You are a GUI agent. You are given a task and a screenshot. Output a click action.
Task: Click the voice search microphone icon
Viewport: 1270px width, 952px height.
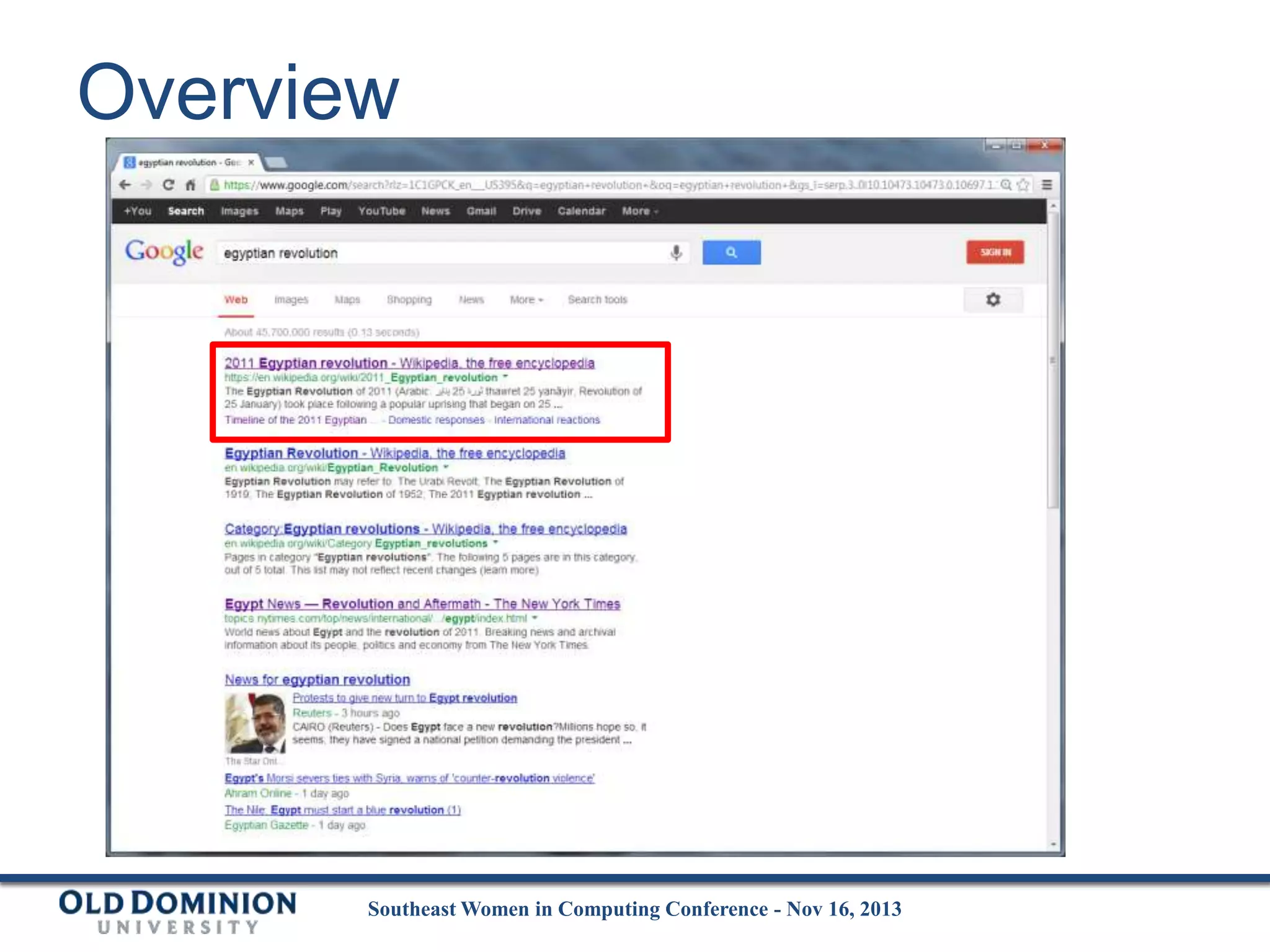(676, 252)
